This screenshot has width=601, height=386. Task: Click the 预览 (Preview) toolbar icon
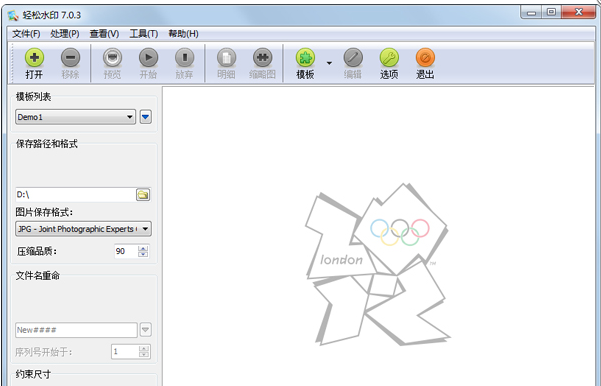coord(112,58)
